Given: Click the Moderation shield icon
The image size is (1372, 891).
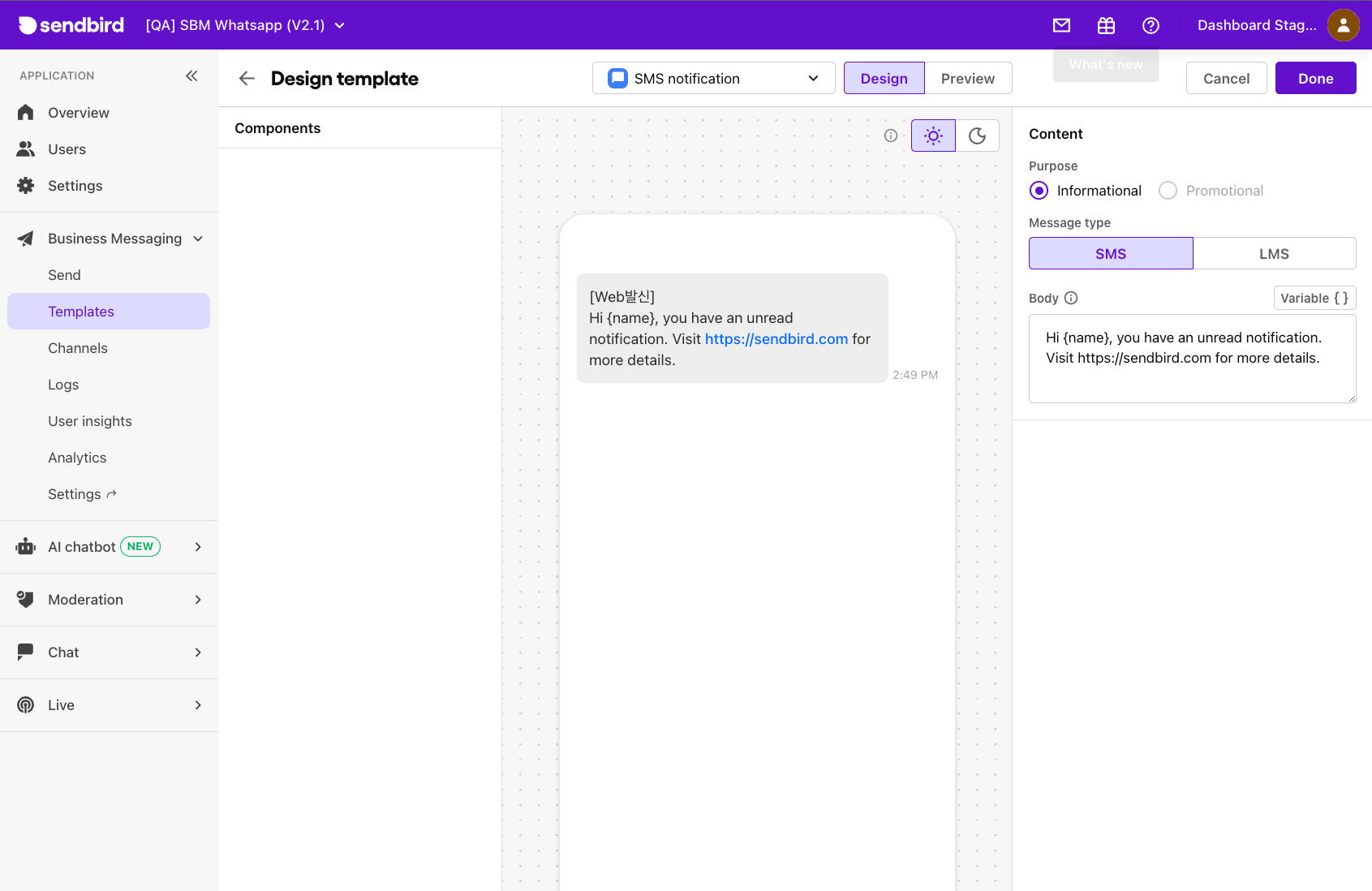Looking at the screenshot, I should pos(26,599).
